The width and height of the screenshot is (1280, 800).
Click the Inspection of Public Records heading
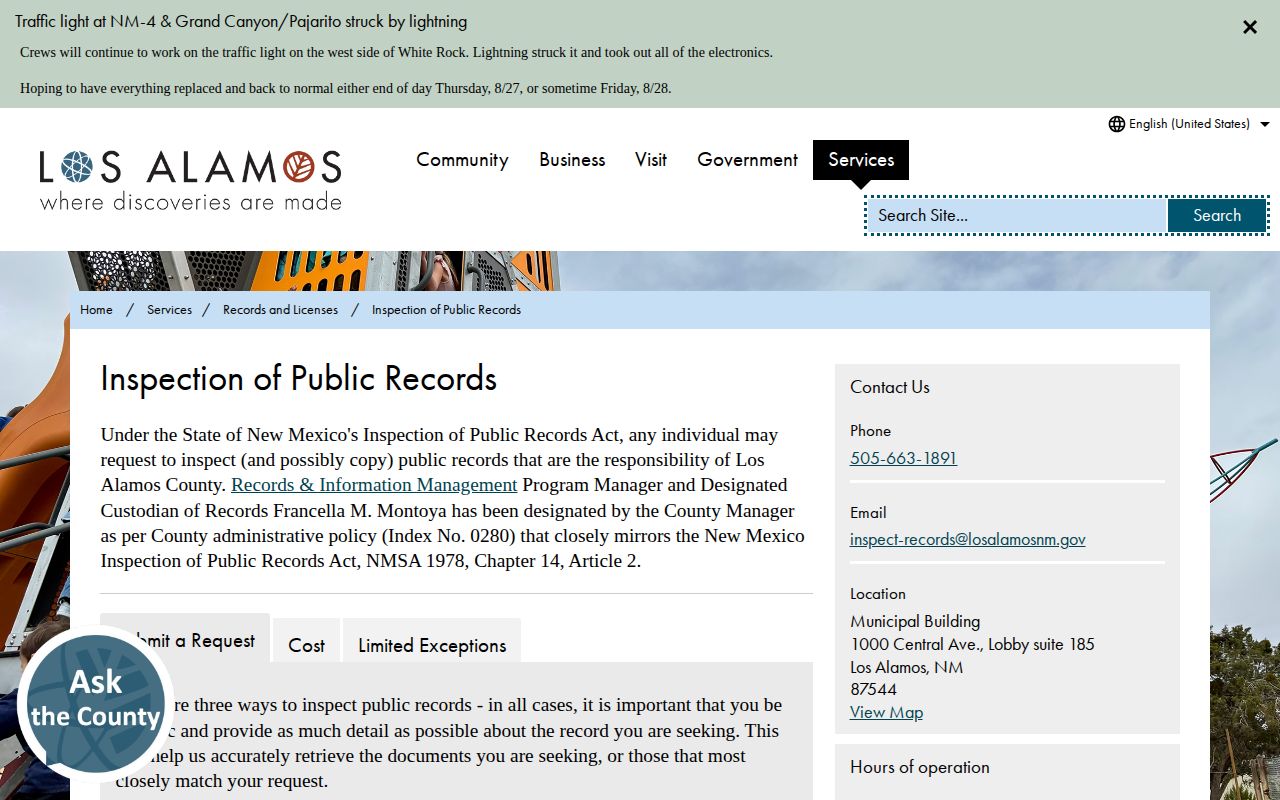298,379
